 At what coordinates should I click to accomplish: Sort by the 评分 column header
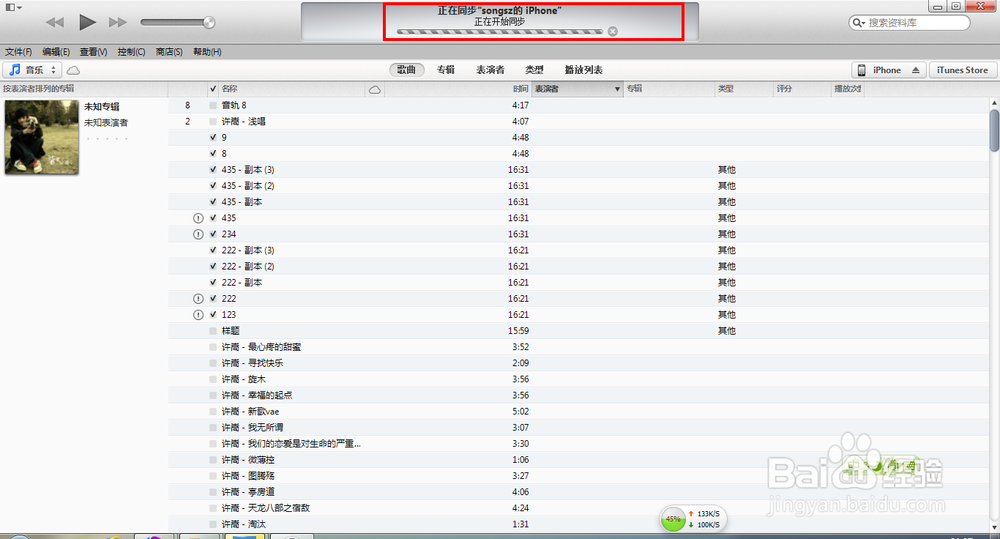[802, 89]
